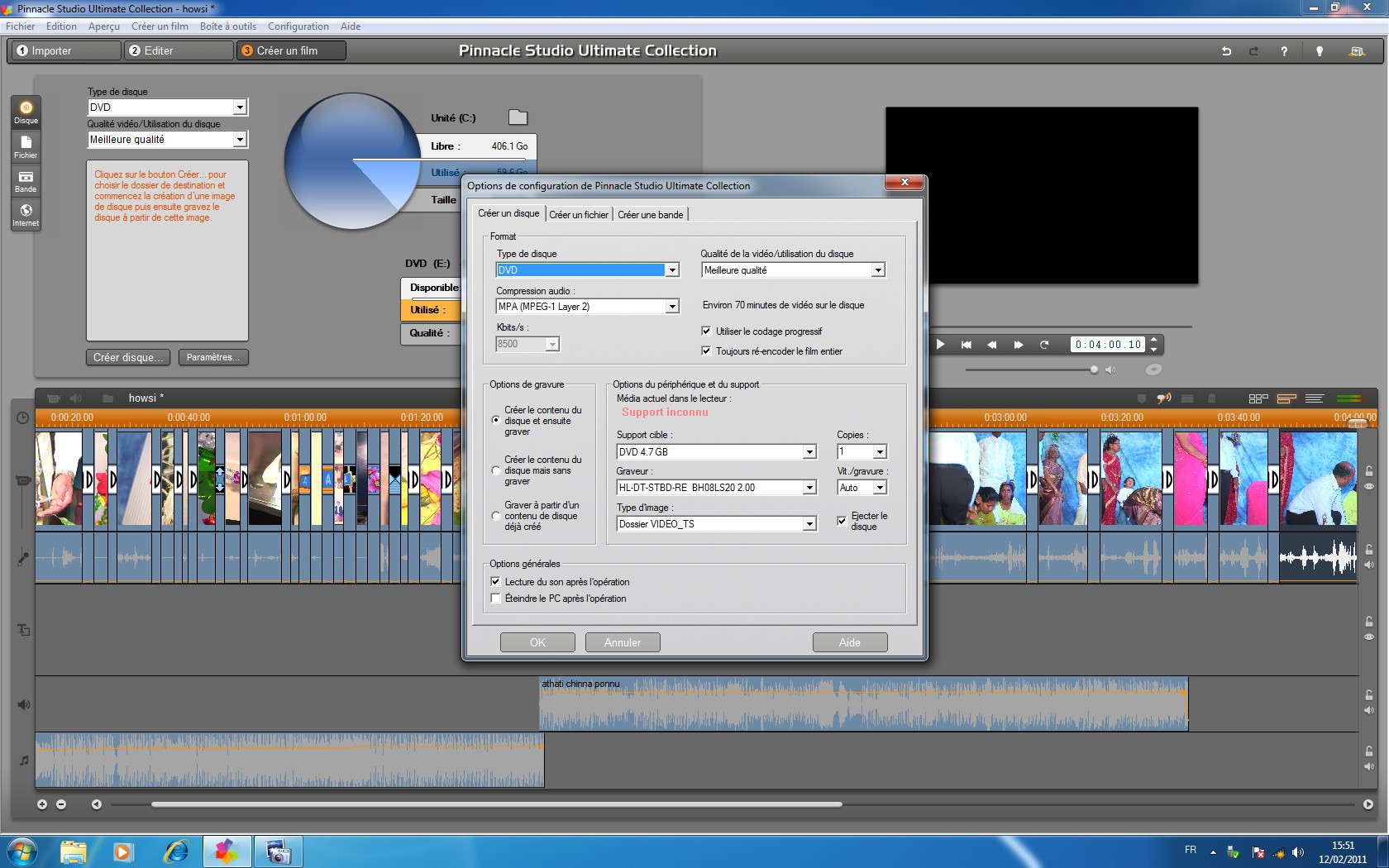The image size is (1389, 868).
Task: Open 'Support cible' DVD 4.7 GB dropdown
Action: pyautogui.click(x=809, y=452)
